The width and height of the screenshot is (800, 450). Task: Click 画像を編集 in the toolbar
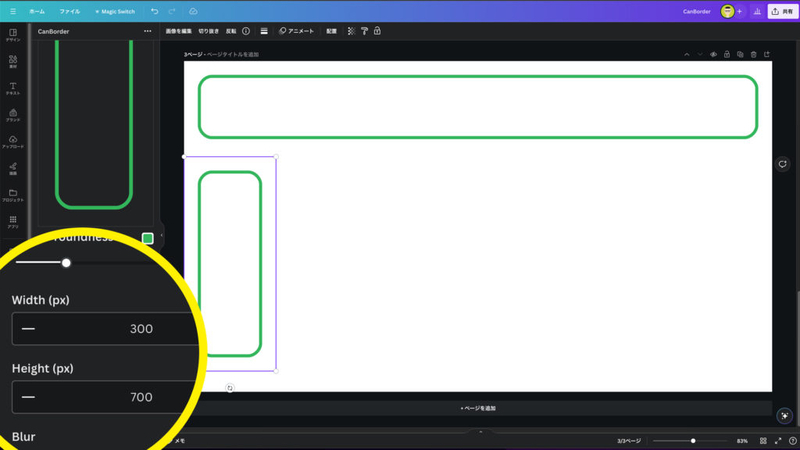(x=179, y=31)
